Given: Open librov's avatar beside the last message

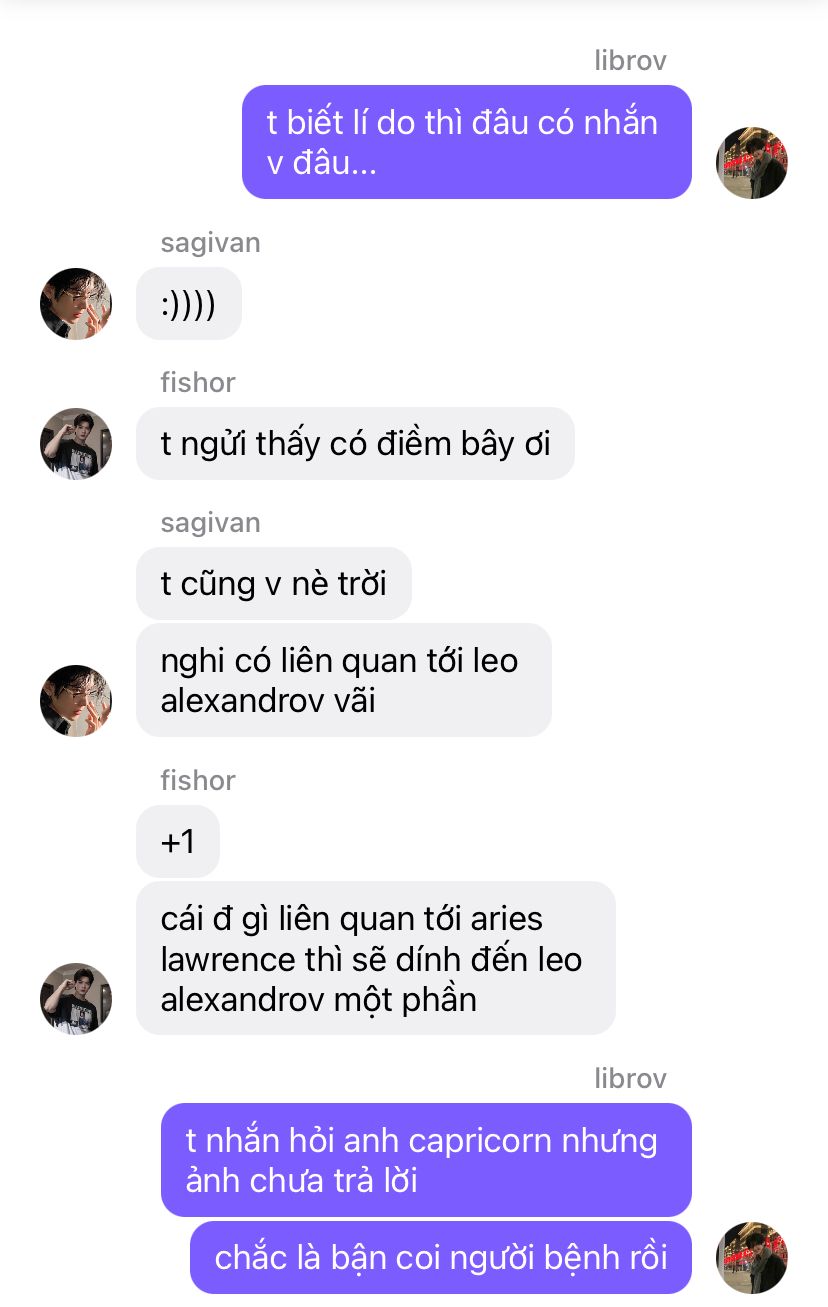Looking at the screenshot, I should tap(752, 1257).
